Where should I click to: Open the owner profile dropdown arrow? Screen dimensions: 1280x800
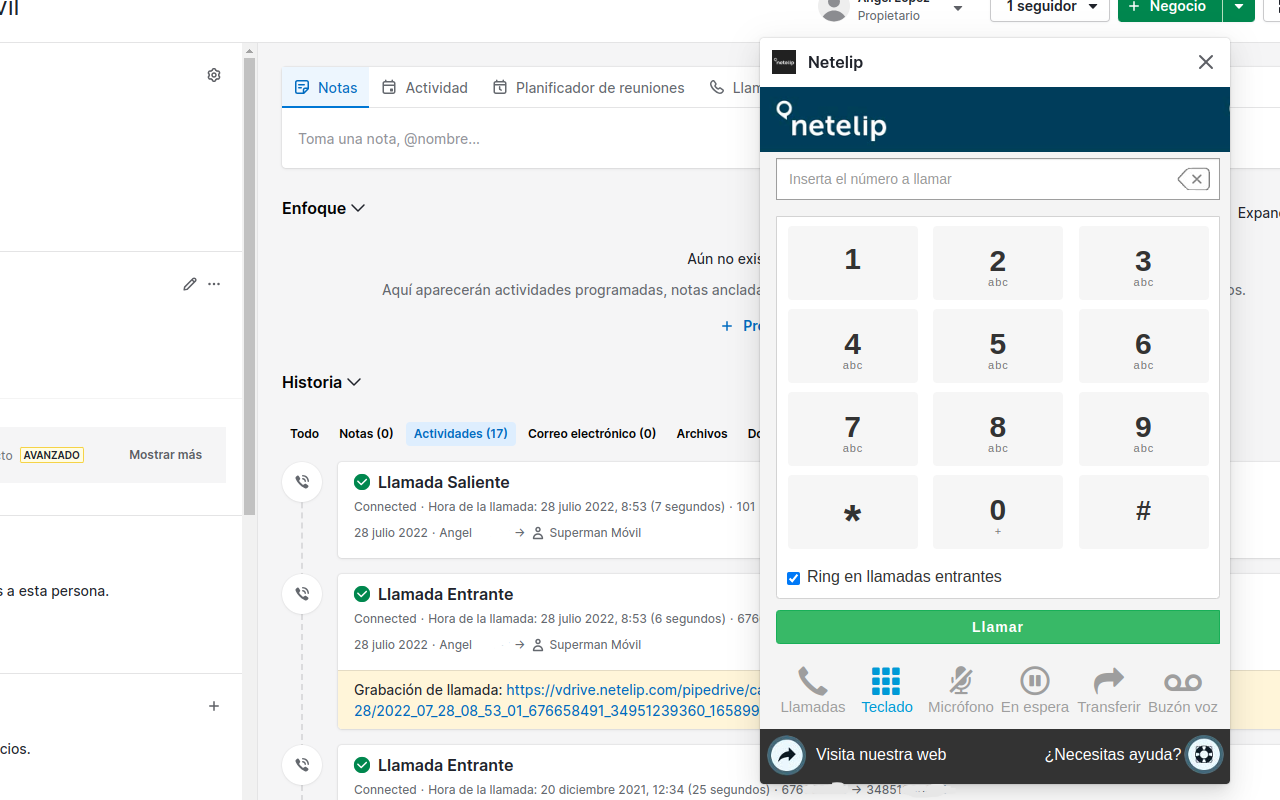click(x=958, y=8)
